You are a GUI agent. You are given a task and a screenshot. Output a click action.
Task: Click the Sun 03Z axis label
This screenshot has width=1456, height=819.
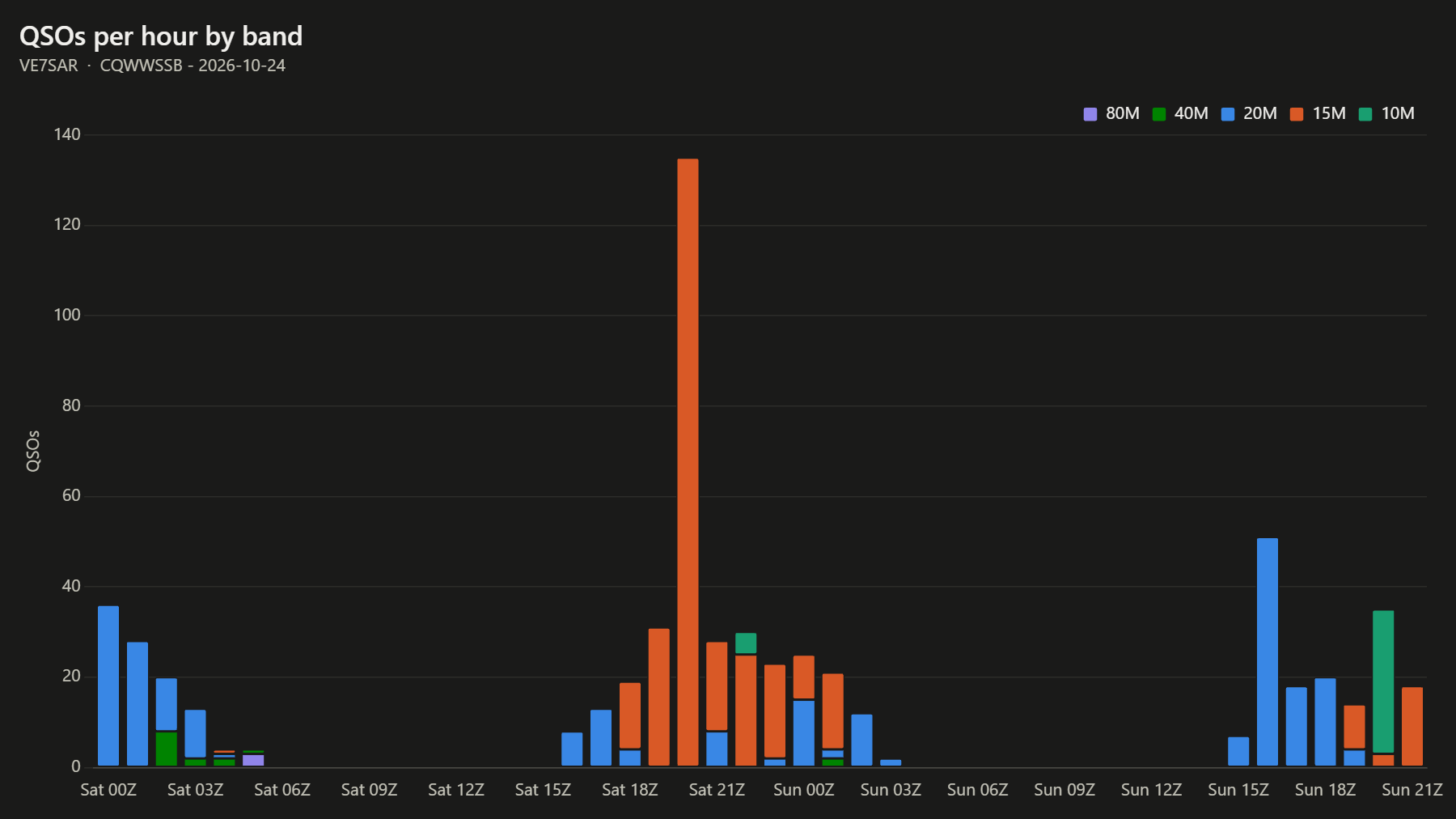click(x=891, y=790)
